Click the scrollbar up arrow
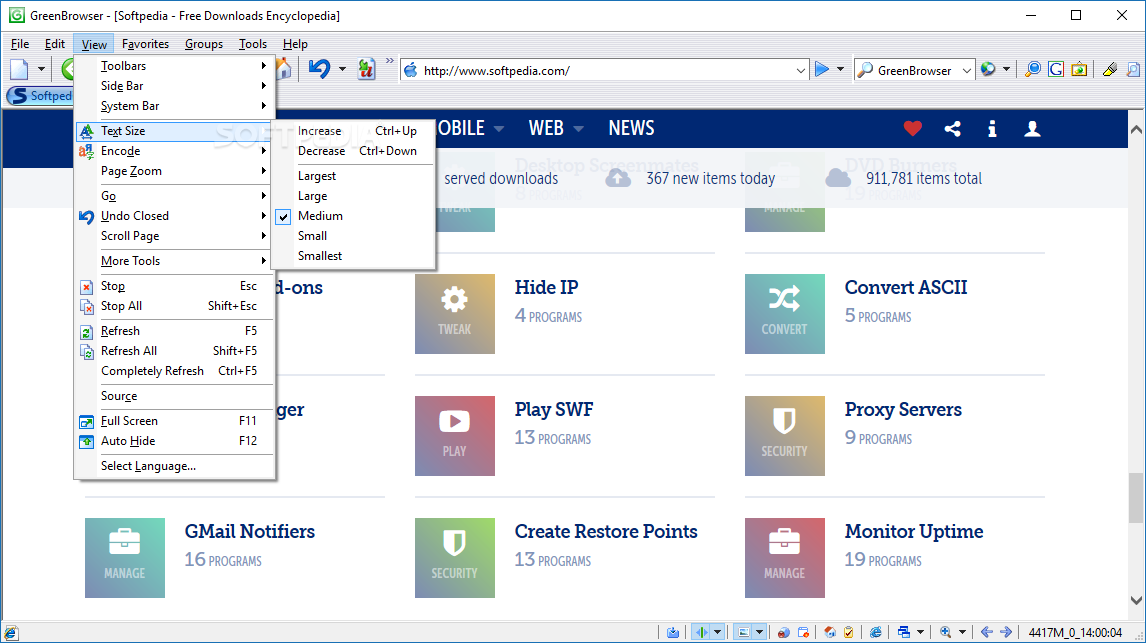1146x643 pixels. pos(1136,129)
